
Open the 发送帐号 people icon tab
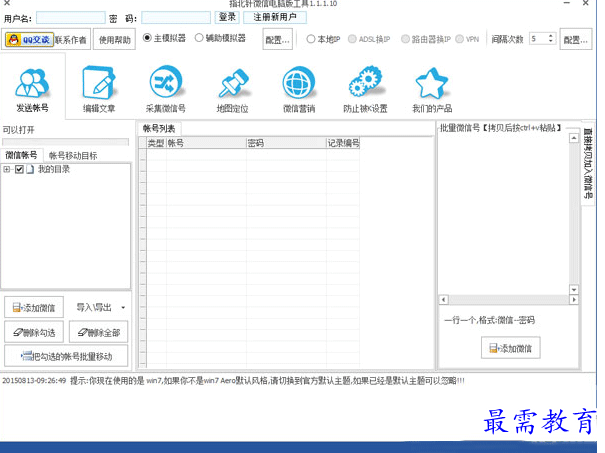(x=32, y=89)
